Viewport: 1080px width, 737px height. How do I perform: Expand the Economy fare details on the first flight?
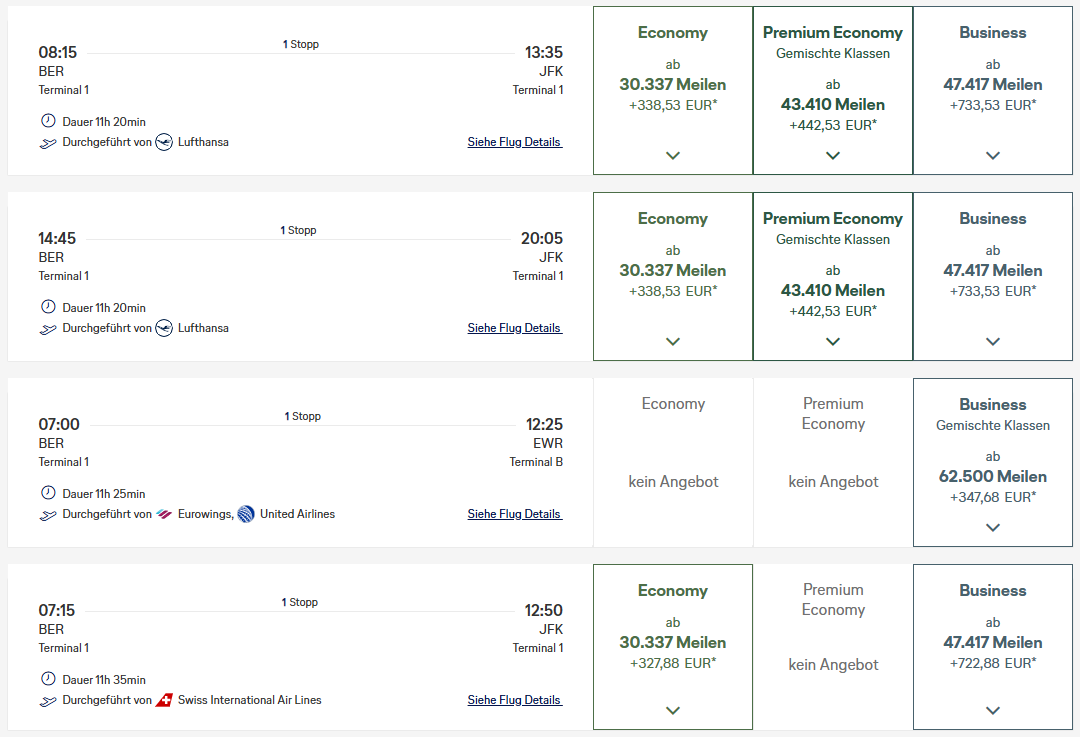pyautogui.click(x=672, y=155)
